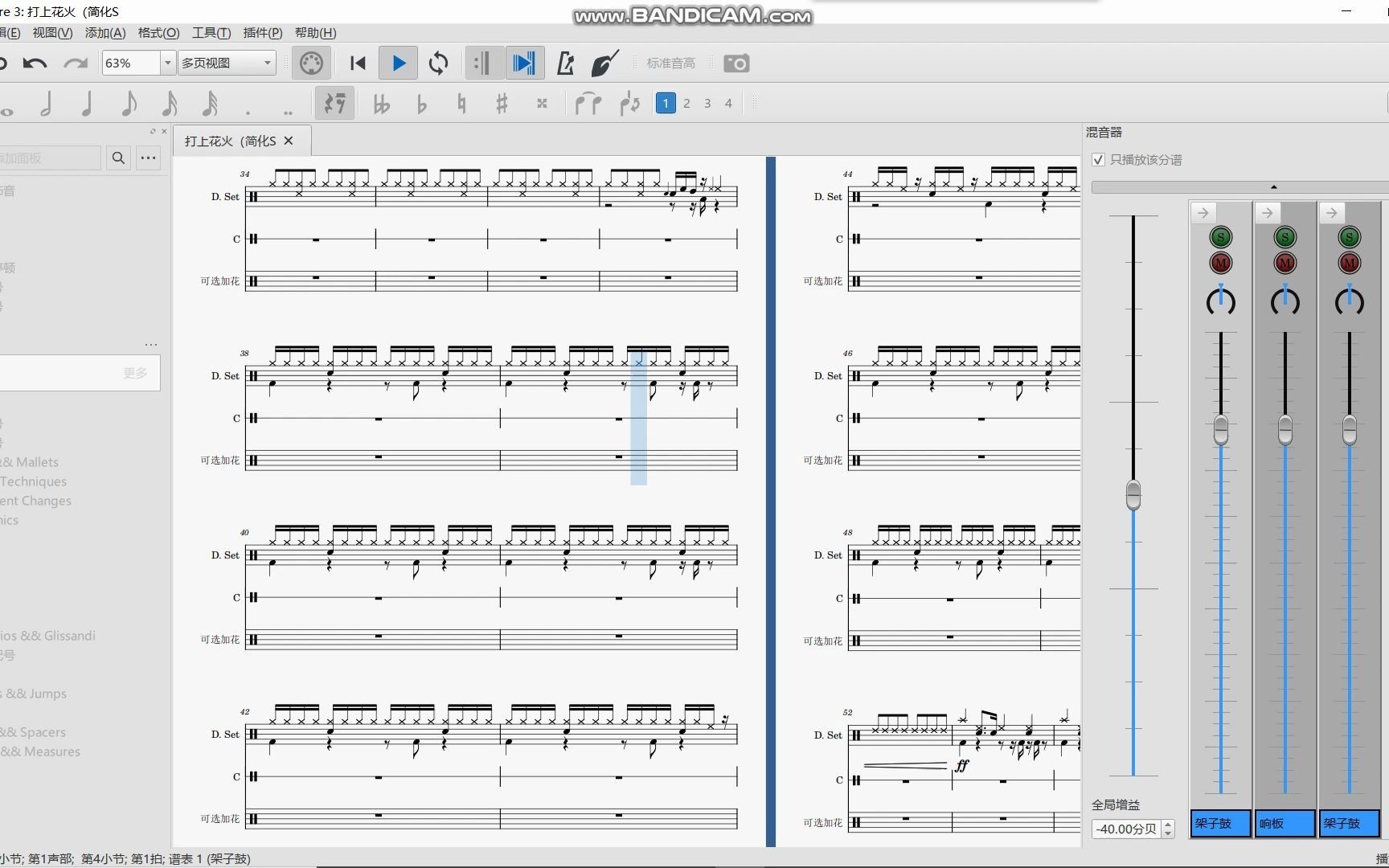Rewind playback to the start position
The width and height of the screenshot is (1389, 868).
(x=358, y=63)
